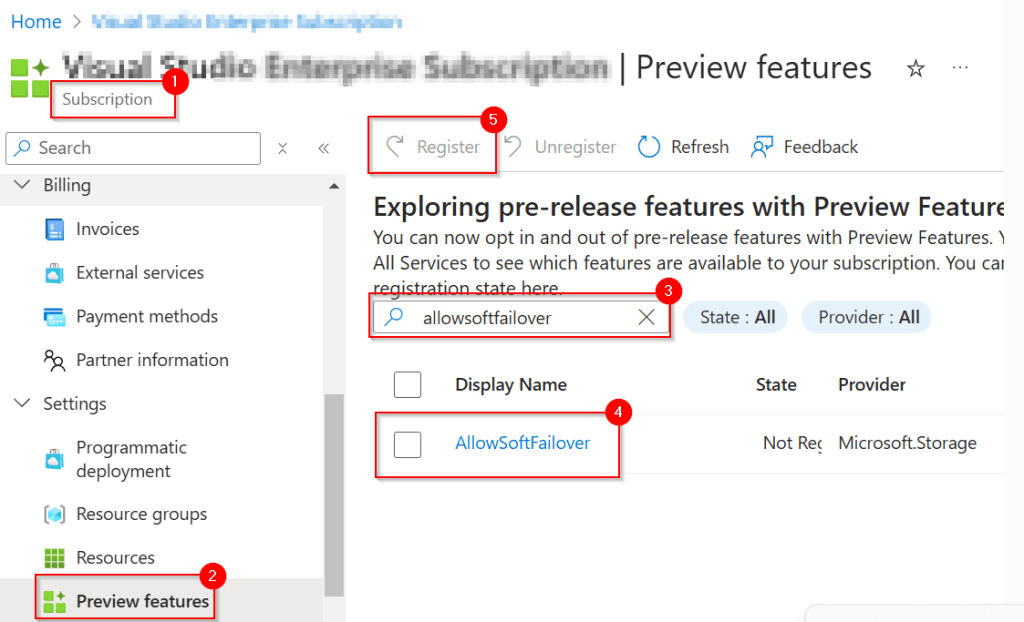Open Preview features menu item
1024x622 pixels.
pos(142,601)
